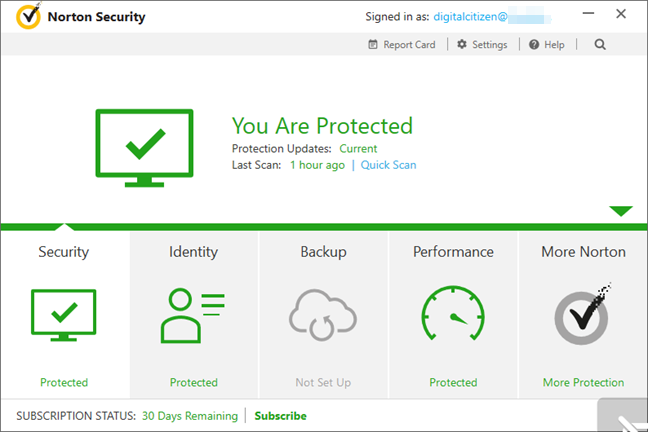Viewport: 648px width, 432px height.
Task: Click the gray corner fold bottom right
Action: pyautogui.click(x=622, y=415)
